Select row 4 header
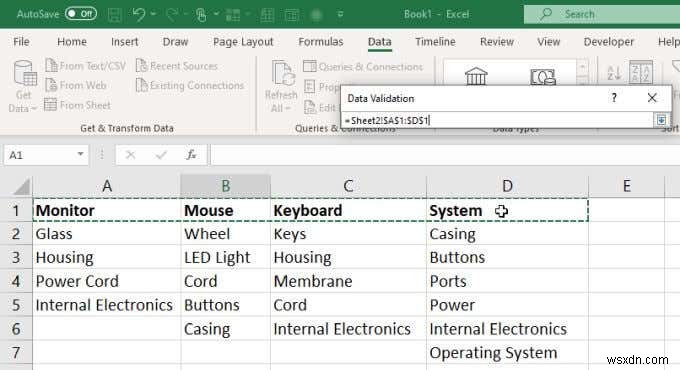Screen dimensions: 680x370 [x=16, y=281]
